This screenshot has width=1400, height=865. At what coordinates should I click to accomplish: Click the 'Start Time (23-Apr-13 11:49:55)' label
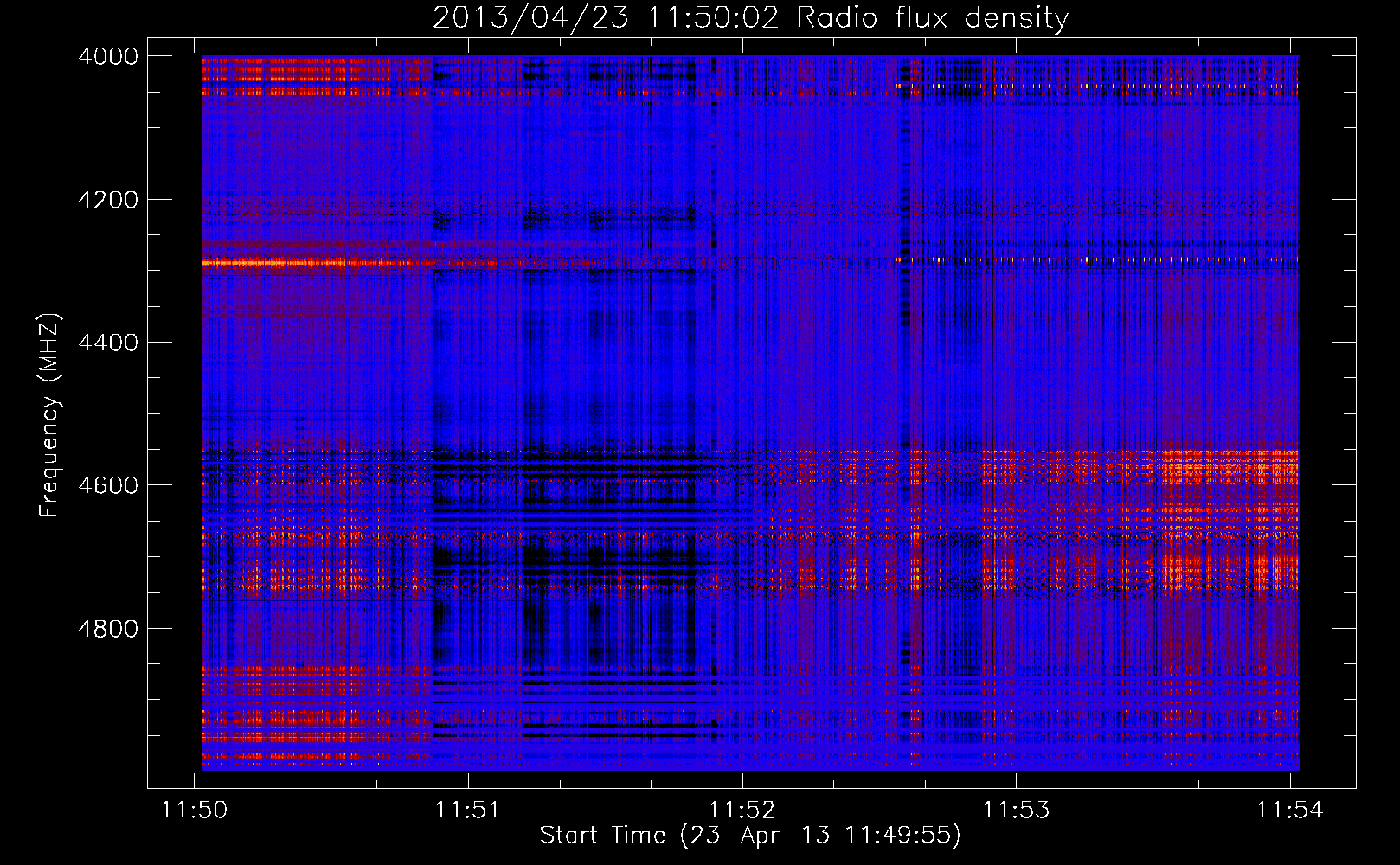(x=750, y=836)
